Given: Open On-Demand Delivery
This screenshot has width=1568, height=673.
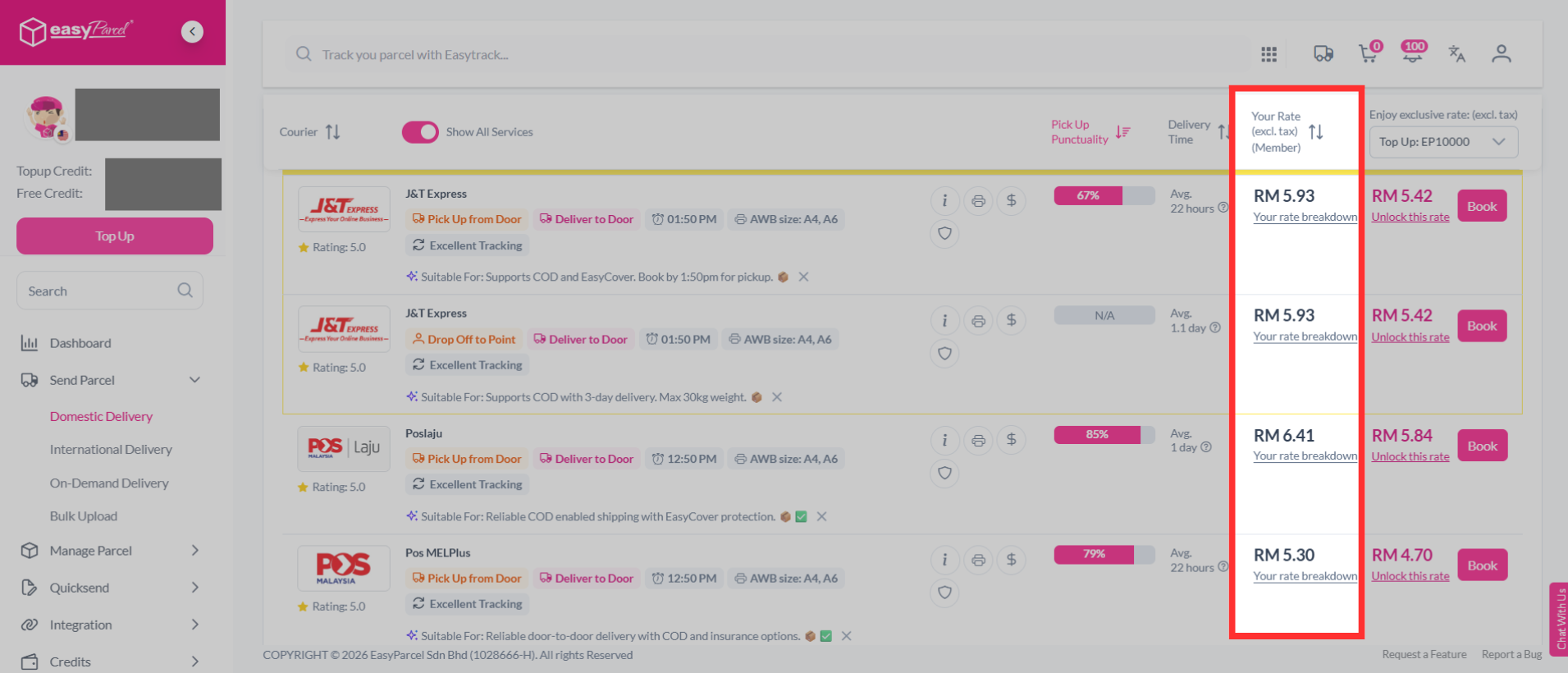Looking at the screenshot, I should coord(109,483).
